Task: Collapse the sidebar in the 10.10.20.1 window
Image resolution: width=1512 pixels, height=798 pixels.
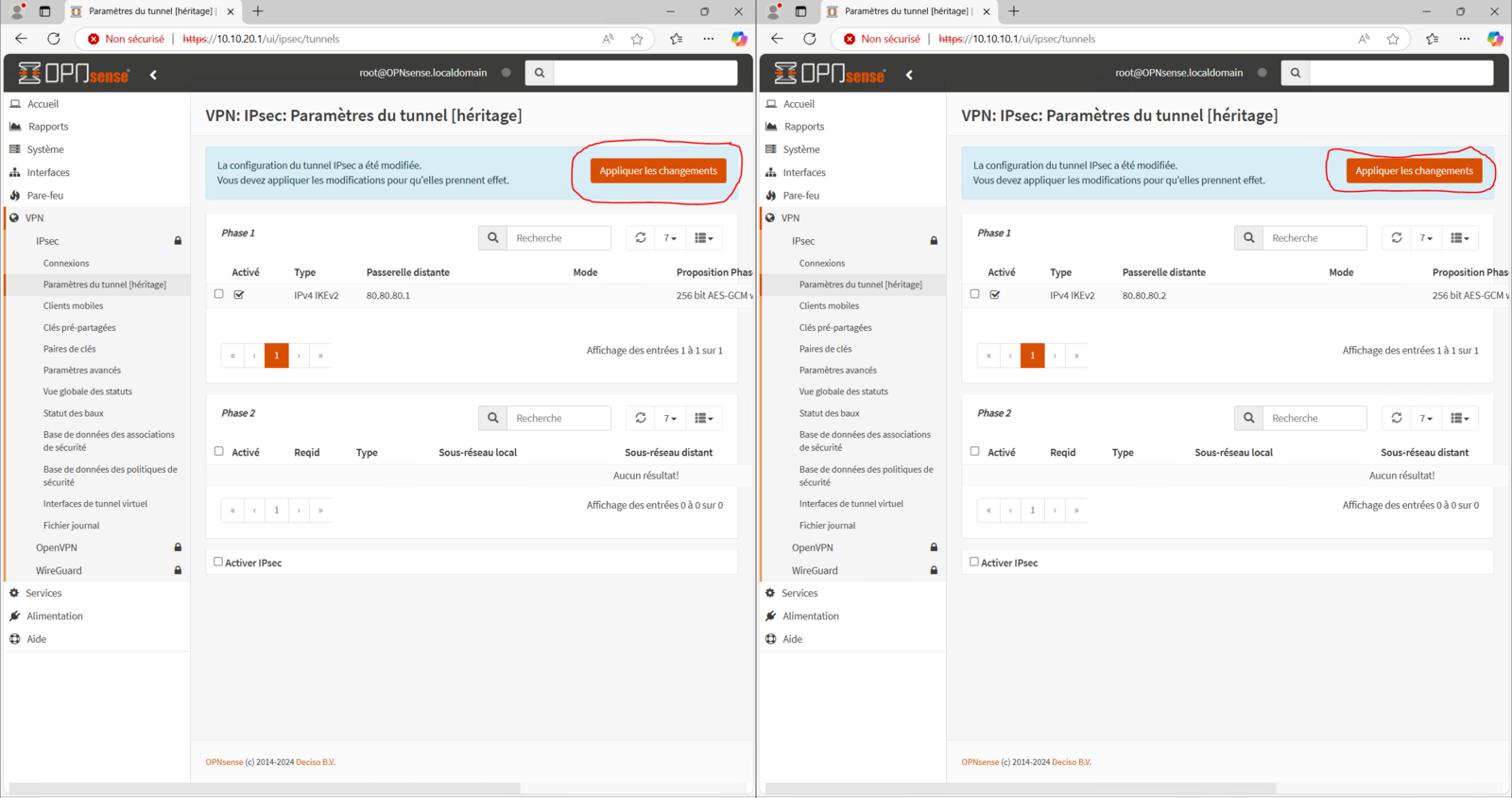Action: (153, 75)
